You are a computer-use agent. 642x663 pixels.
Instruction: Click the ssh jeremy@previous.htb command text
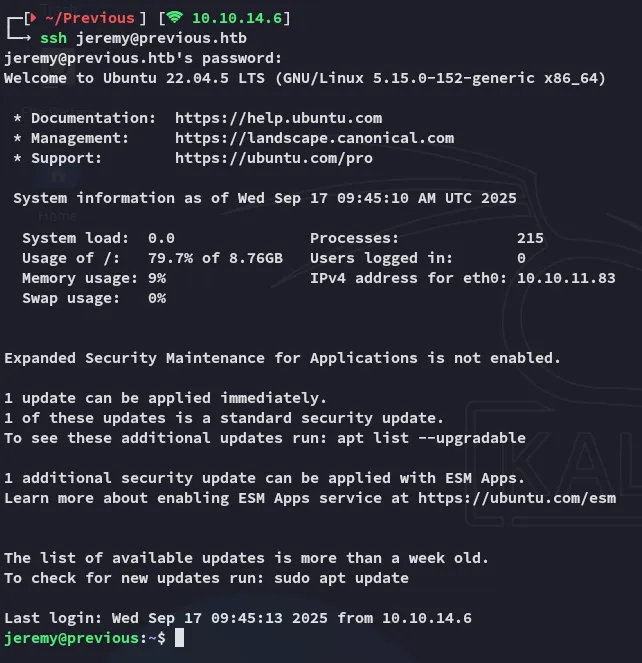(x=143, y=38)
